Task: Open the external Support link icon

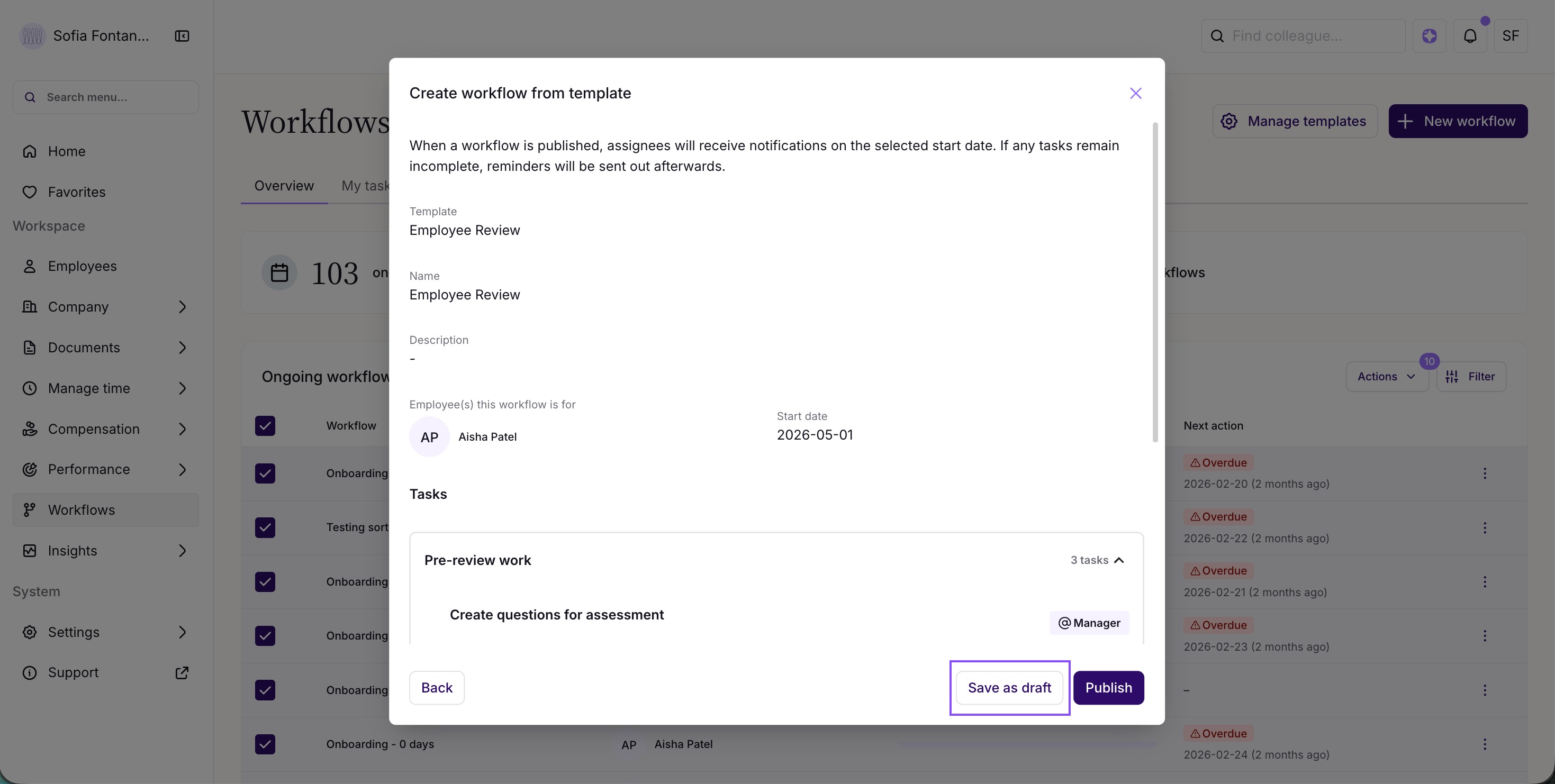Action: point(182,672)
